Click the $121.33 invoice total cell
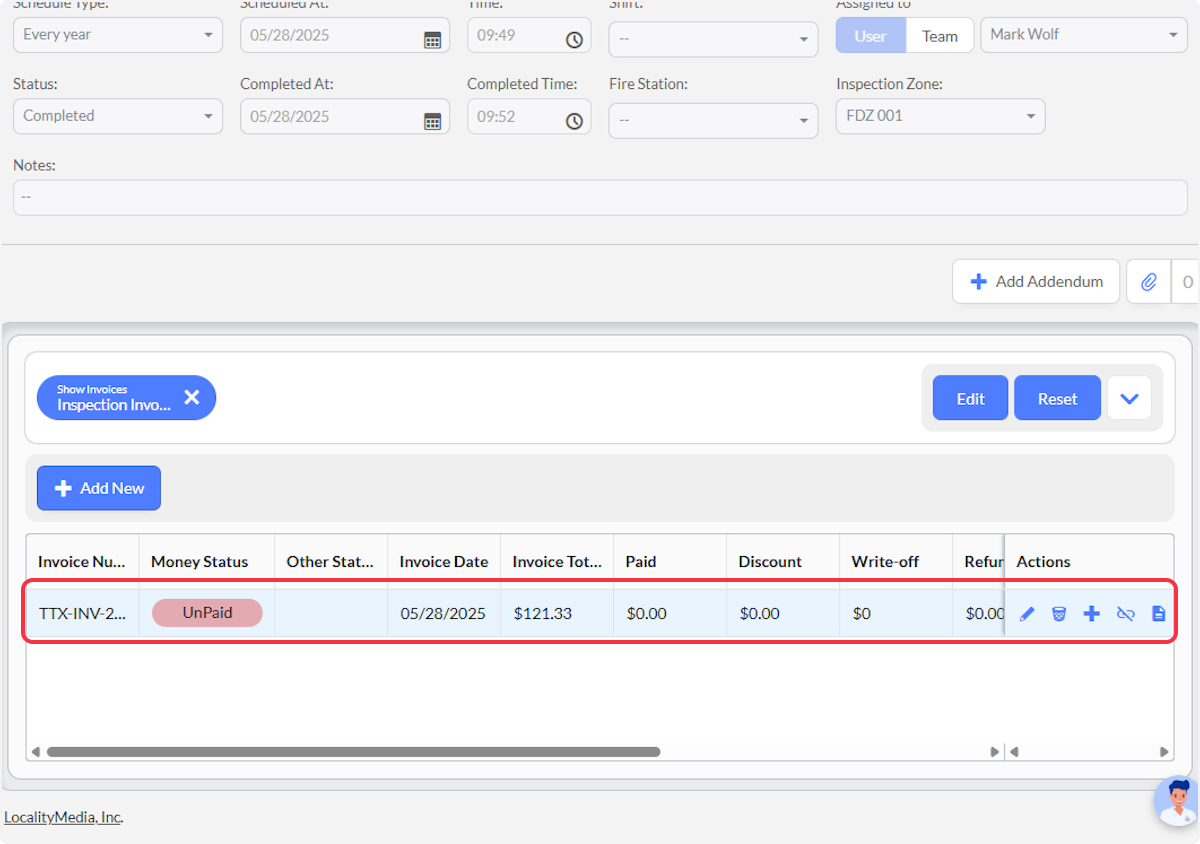 [x=557, y=613]
